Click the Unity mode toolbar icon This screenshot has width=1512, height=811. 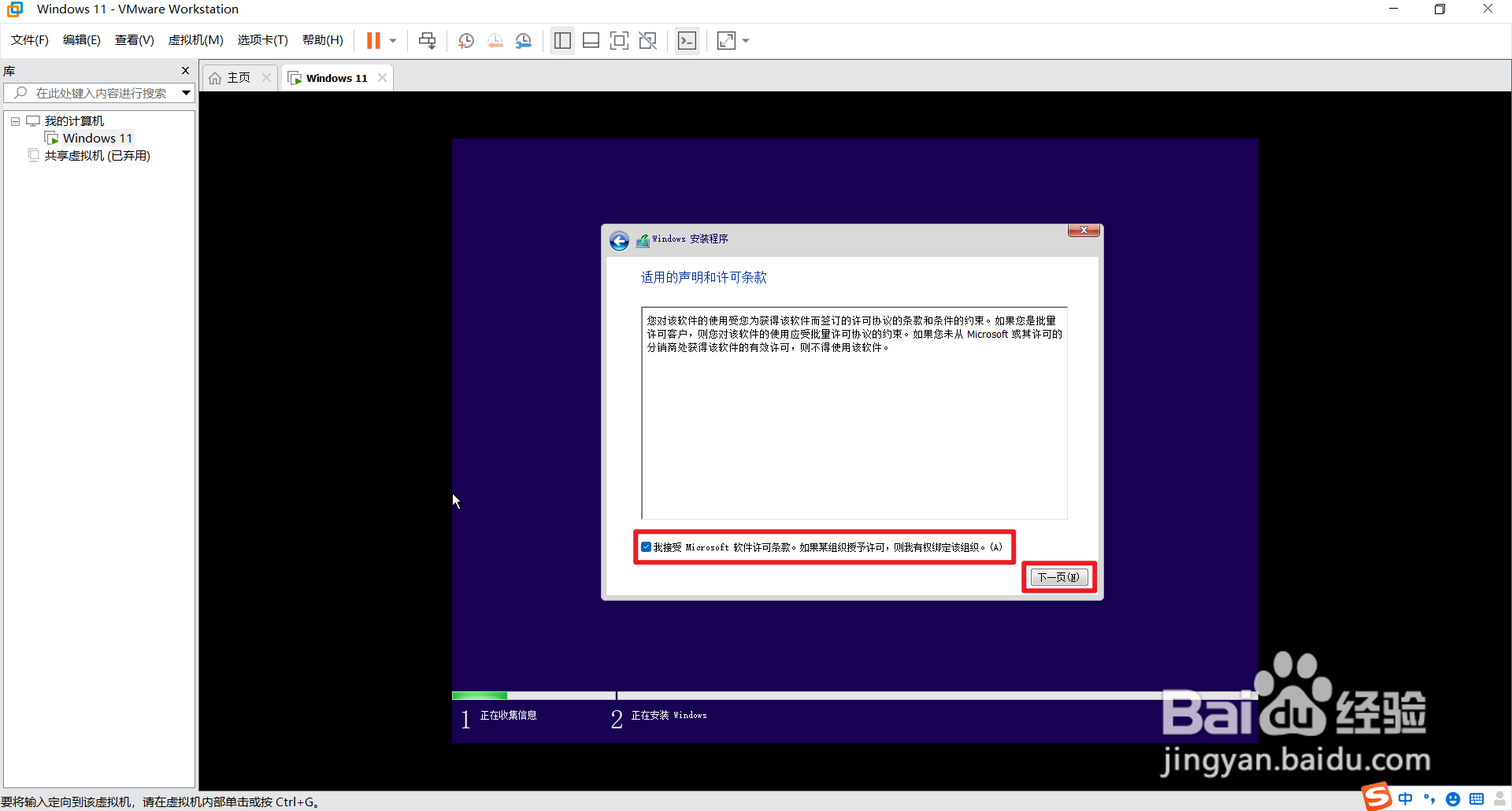point(647,40)
